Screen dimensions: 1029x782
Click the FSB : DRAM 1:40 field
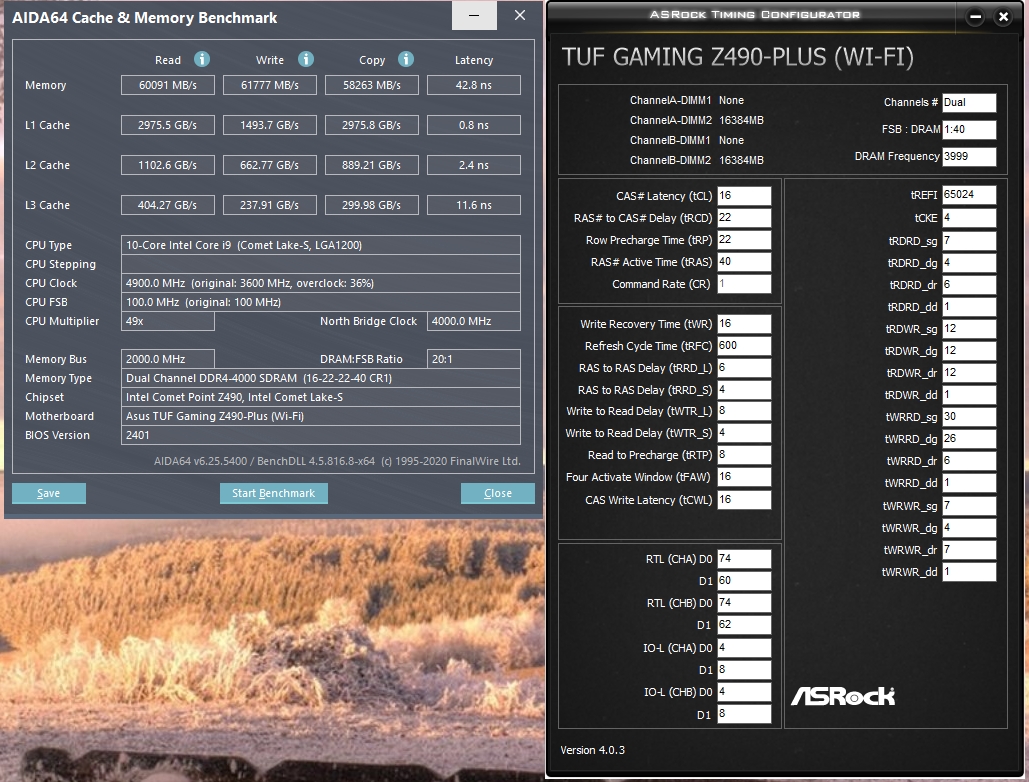point(969,129)
